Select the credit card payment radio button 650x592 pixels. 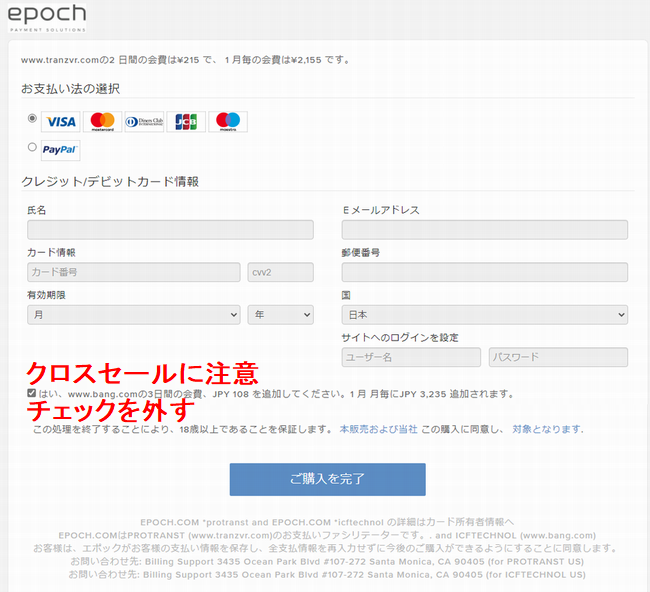click(32, 118)
